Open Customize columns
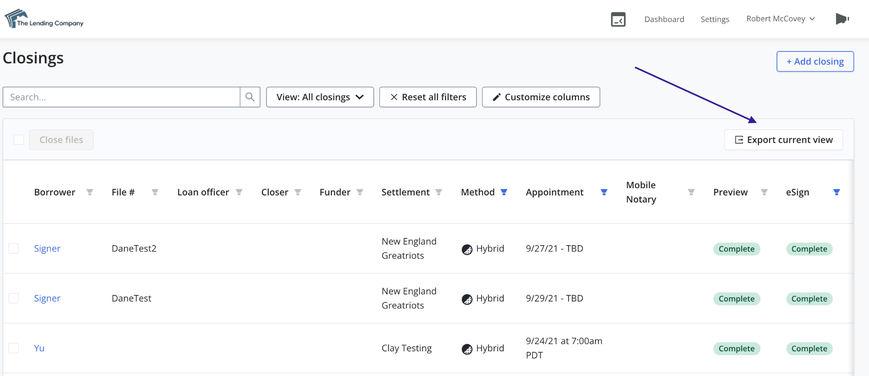The image size is (869, 376). [x=541, y=97]
